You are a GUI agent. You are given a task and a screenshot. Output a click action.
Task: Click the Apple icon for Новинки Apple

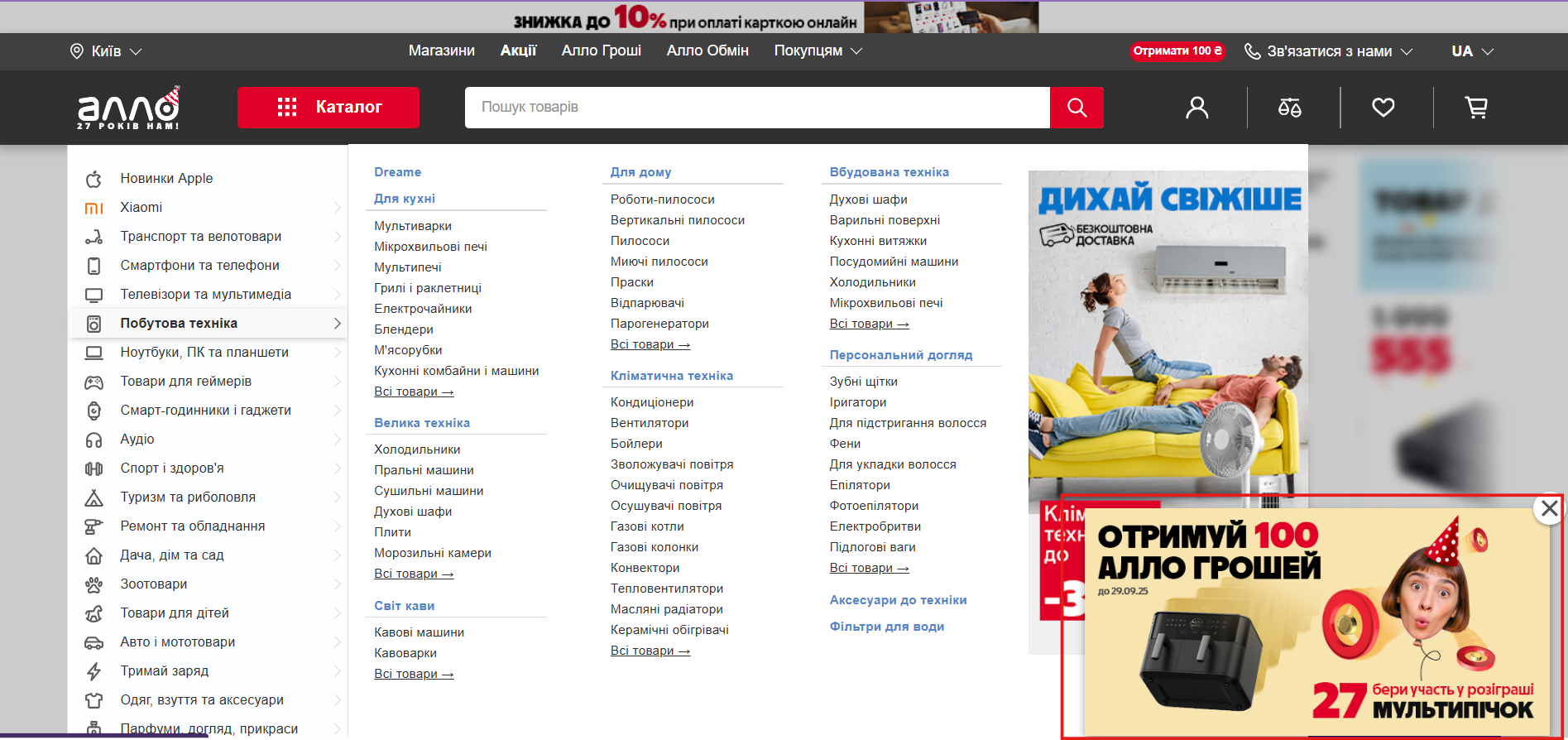click(94, 179)
